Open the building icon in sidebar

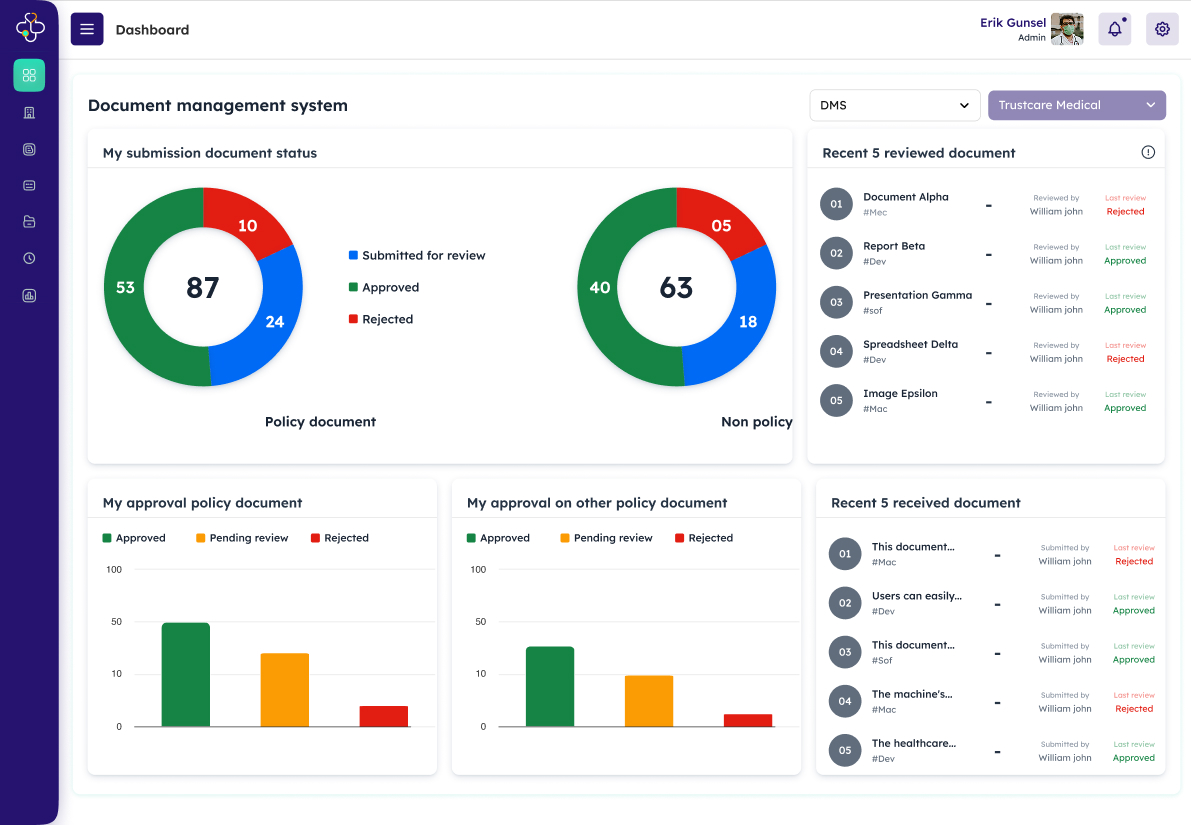coord(29,113)
